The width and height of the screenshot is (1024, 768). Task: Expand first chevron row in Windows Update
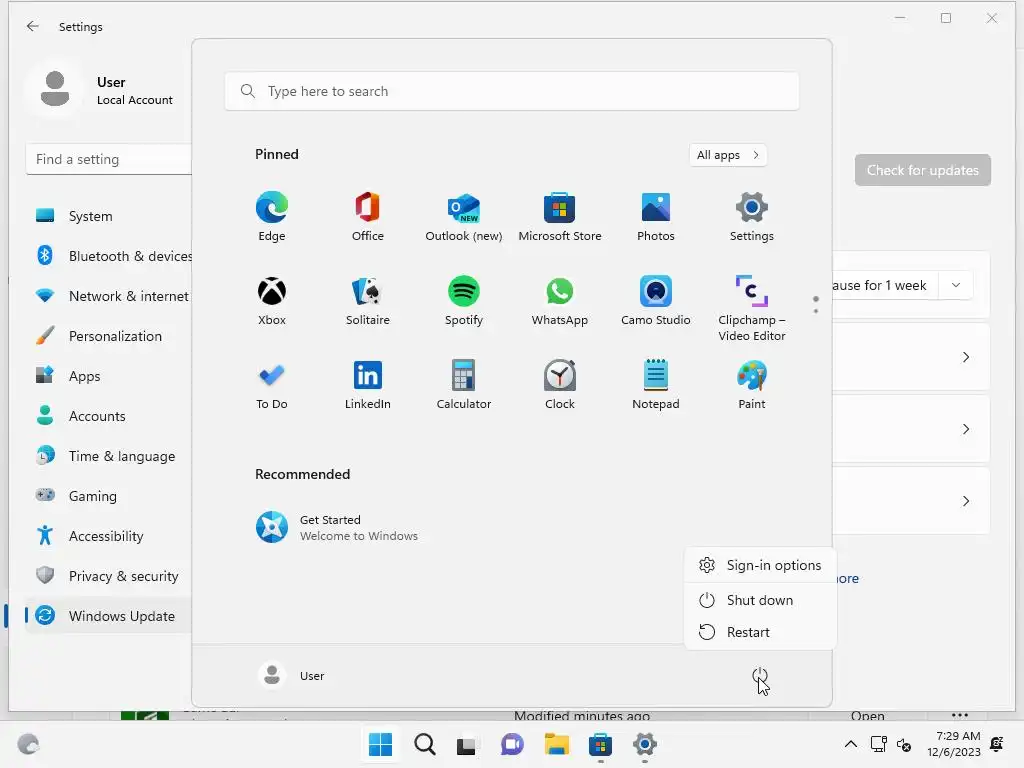(966, 357)
